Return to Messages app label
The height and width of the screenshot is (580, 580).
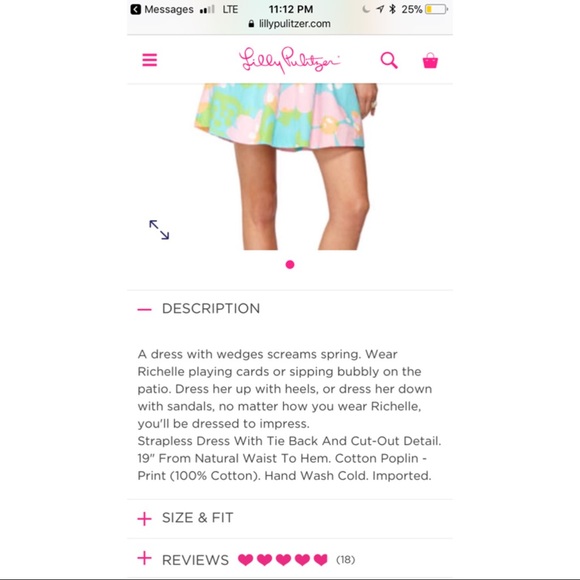tap(169, 9)
